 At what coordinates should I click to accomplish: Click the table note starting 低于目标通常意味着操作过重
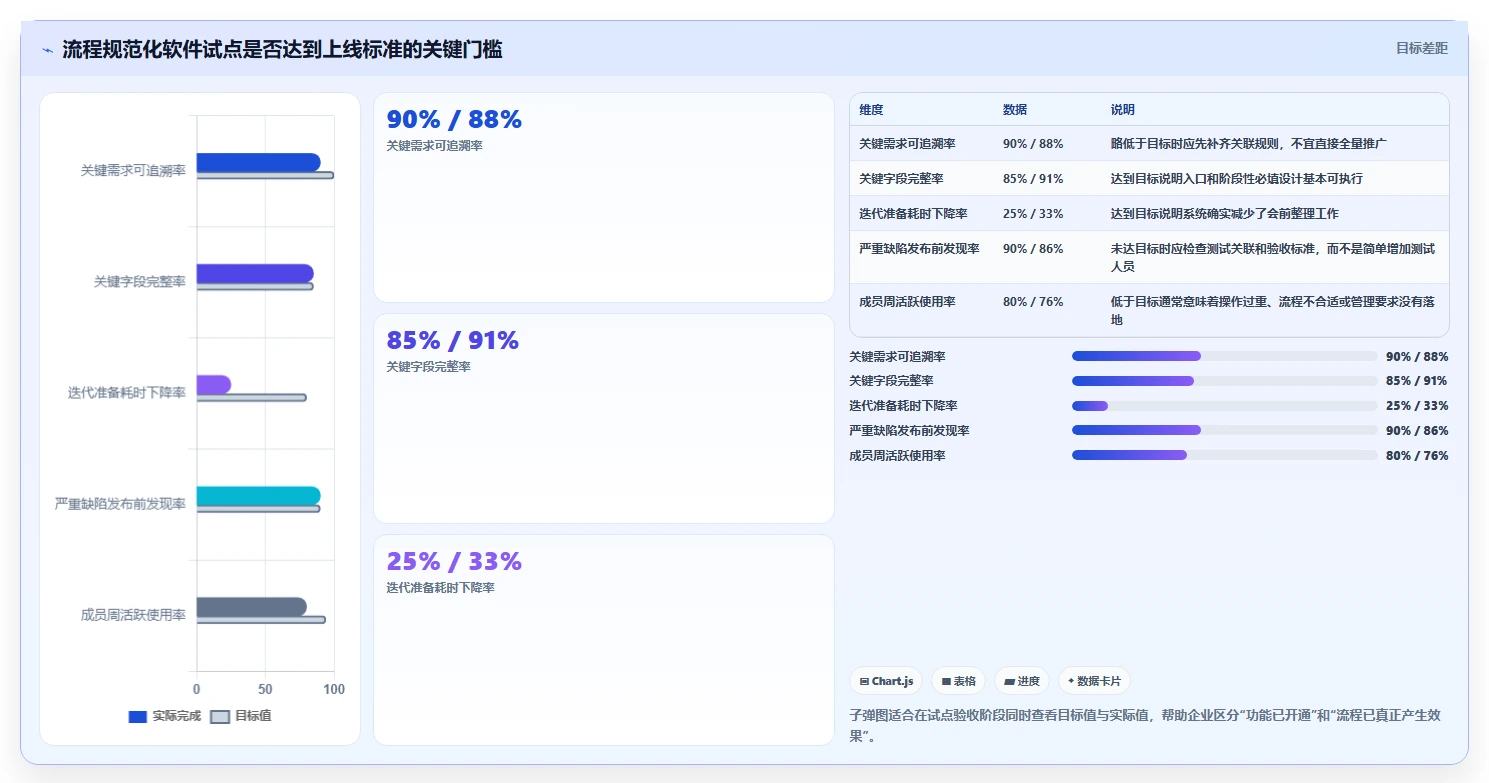[1273, 311]
